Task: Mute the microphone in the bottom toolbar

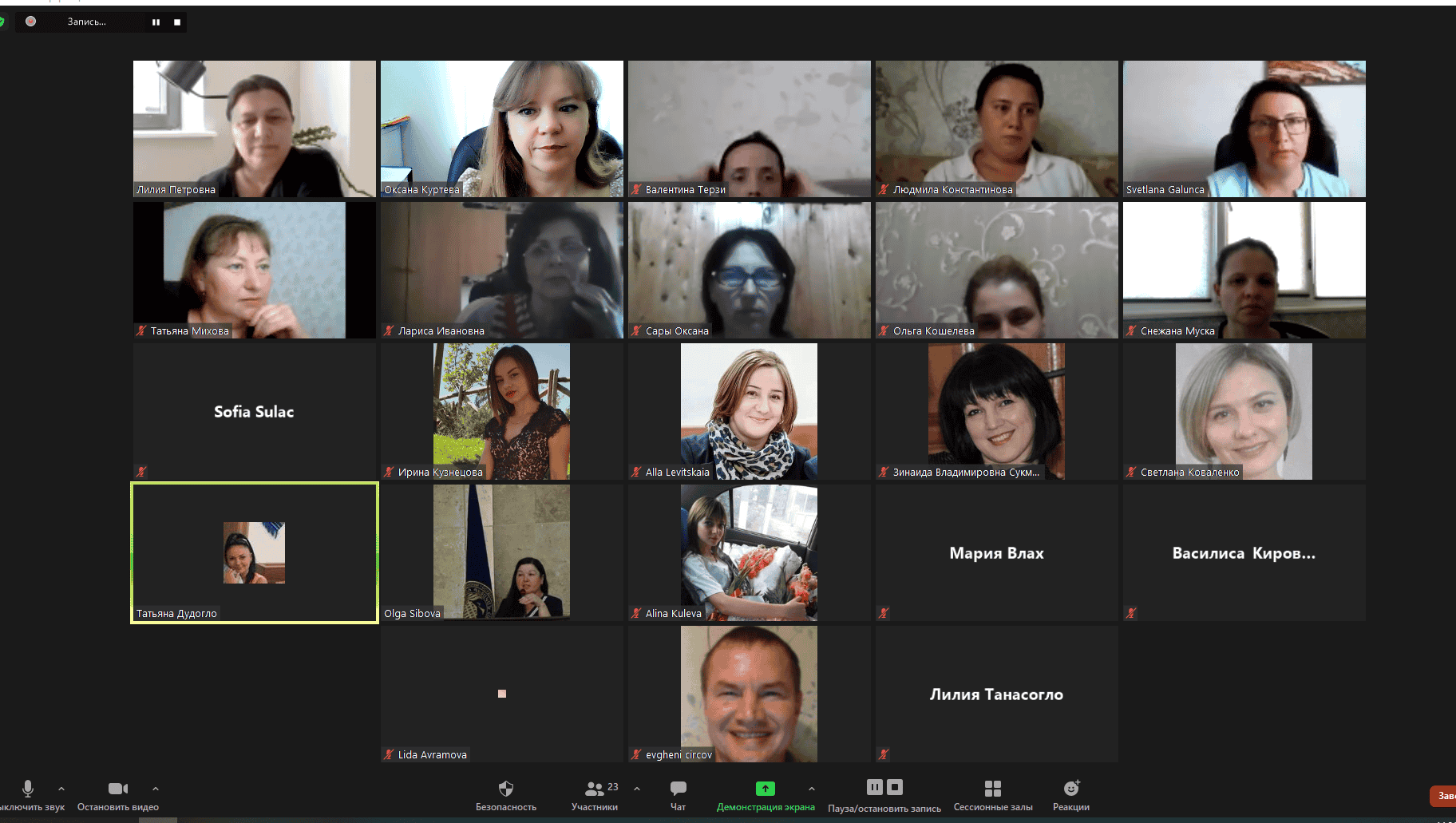Action: click(x=28, y=789)
